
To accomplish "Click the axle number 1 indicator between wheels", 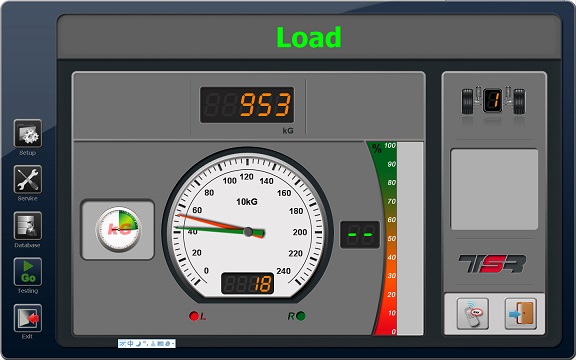I will pos(493,100).
